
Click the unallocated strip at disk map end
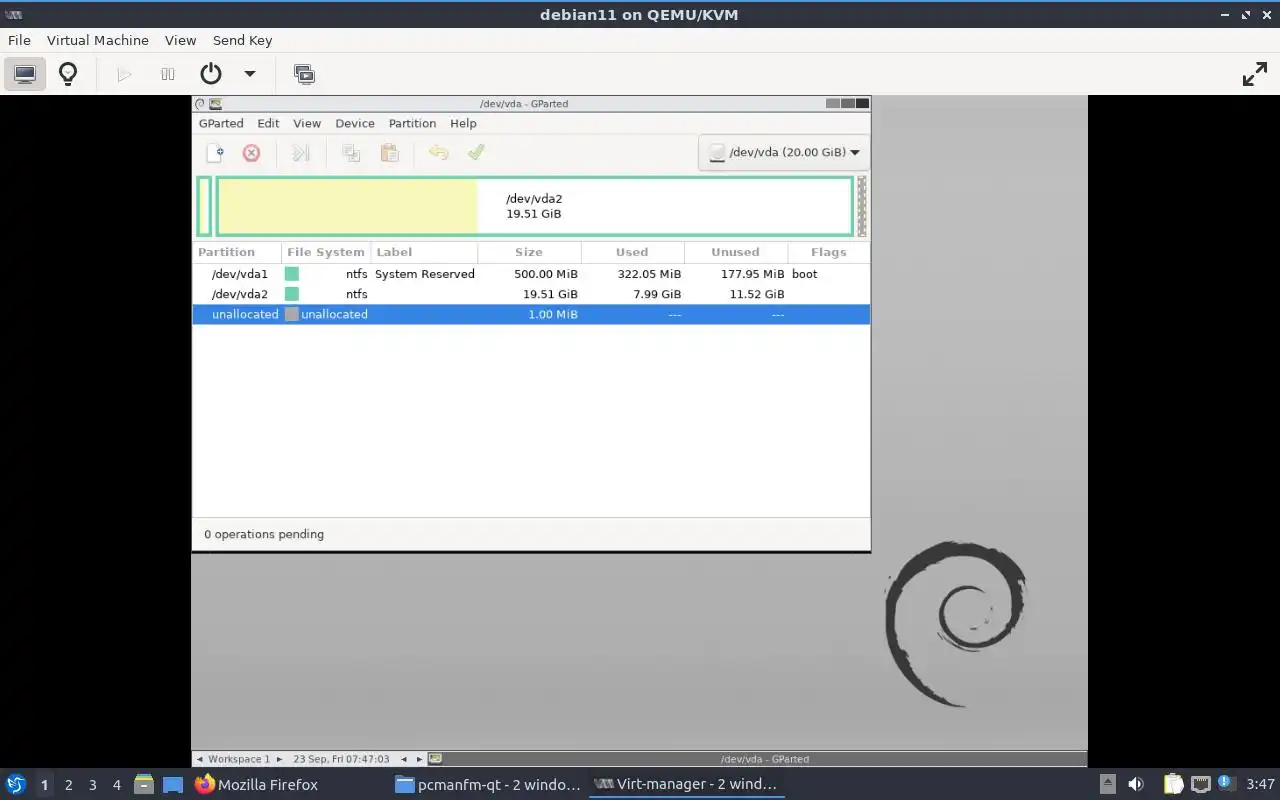click(x=862, y=206)
